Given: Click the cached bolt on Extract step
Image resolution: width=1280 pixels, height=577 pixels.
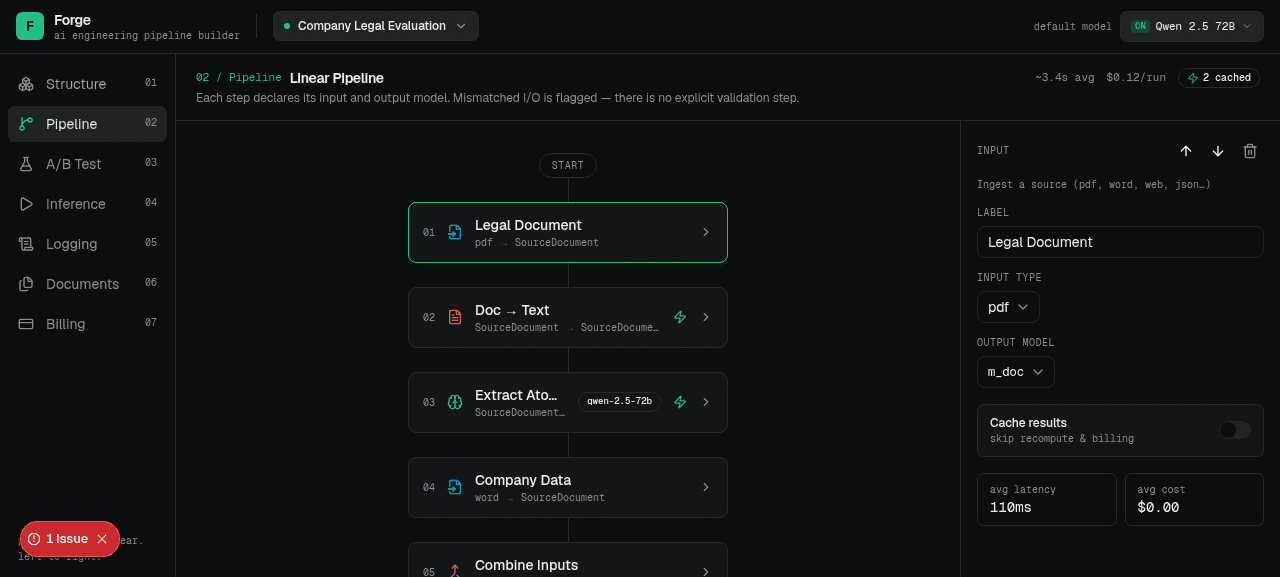Looking at the screenshot, I should pyautogui.click(x=680, y=402).
